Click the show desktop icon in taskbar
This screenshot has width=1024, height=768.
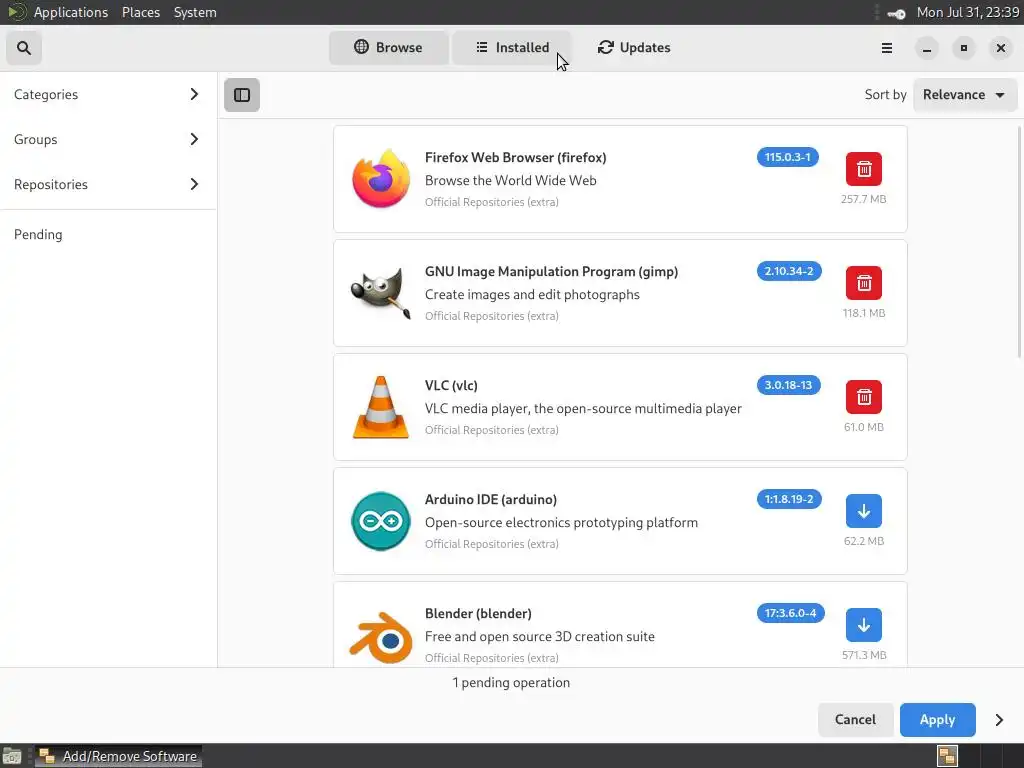[12, 756]
